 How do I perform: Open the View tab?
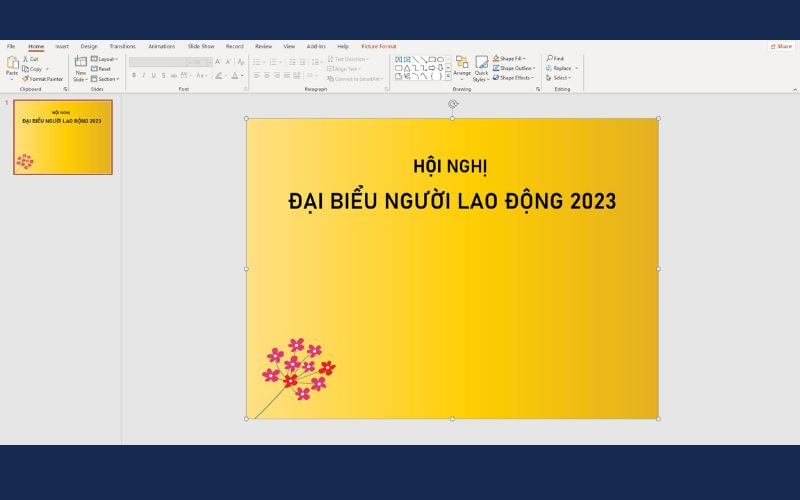tap(289, 46)
